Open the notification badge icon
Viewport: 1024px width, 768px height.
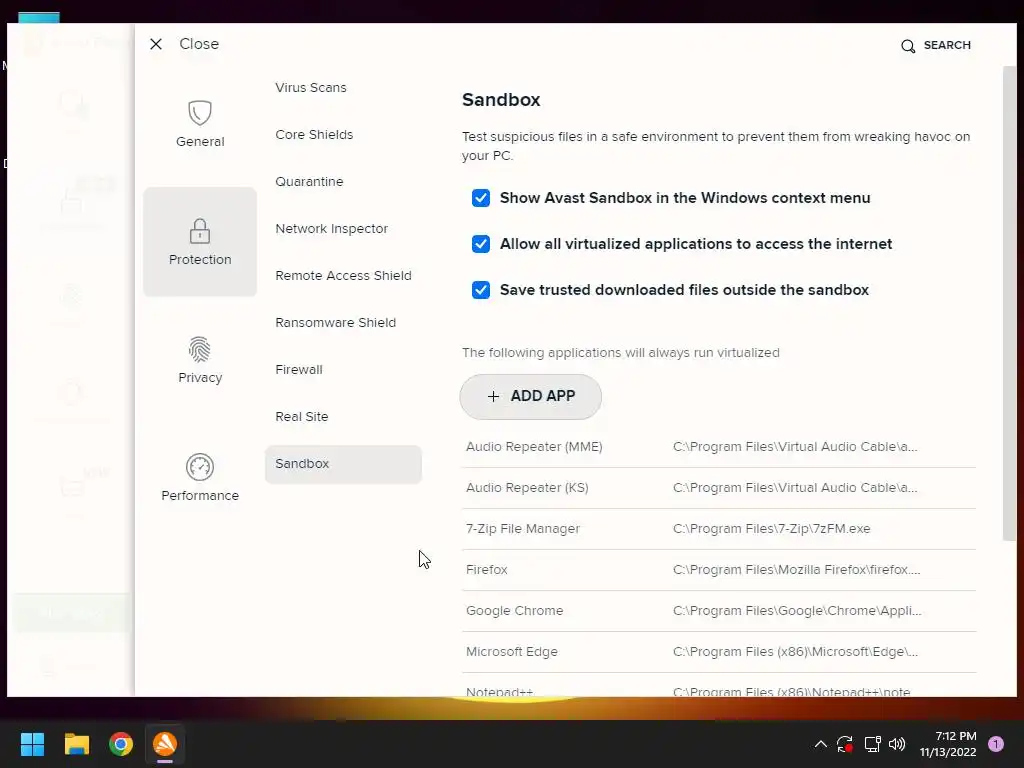(996, 744)
